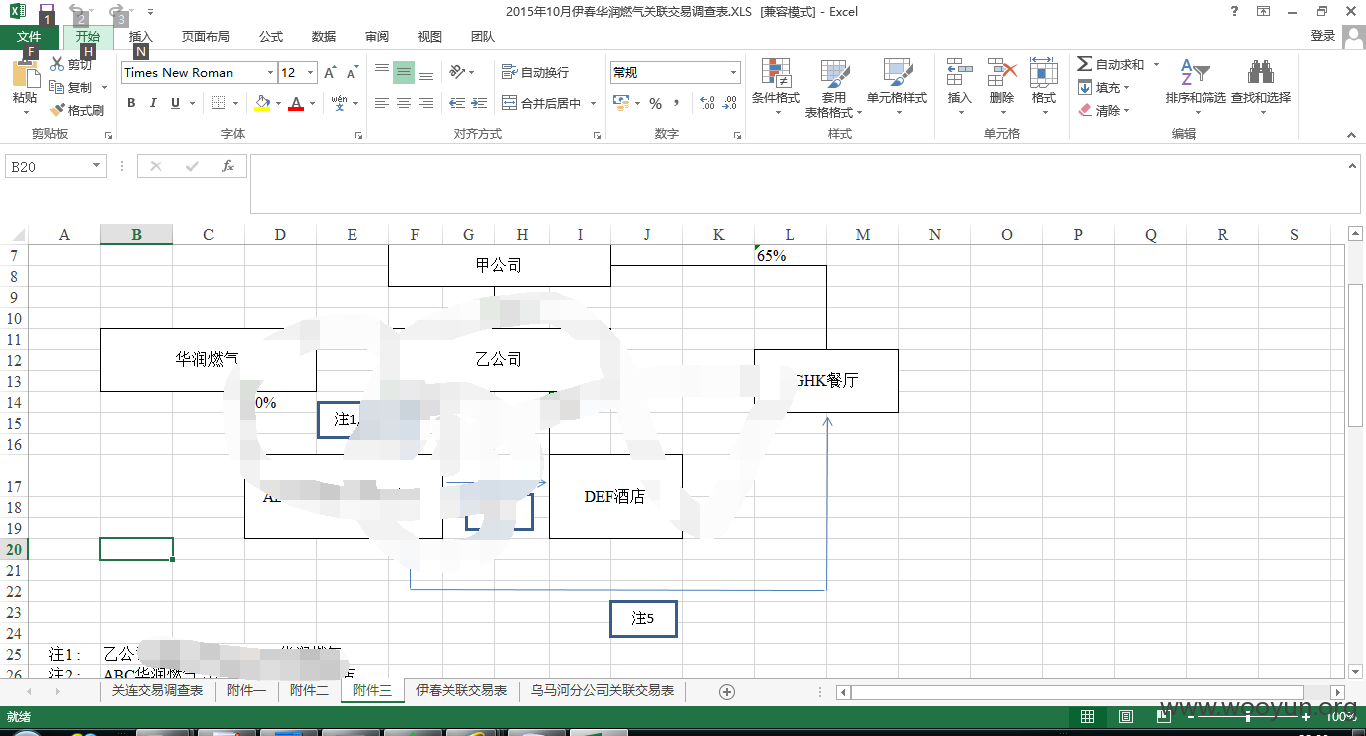Click the Sign in (登录) link
Image resolution: width=1366 pixels, height=736 pixels.
pyautogui.click(x=1323, y=36)
